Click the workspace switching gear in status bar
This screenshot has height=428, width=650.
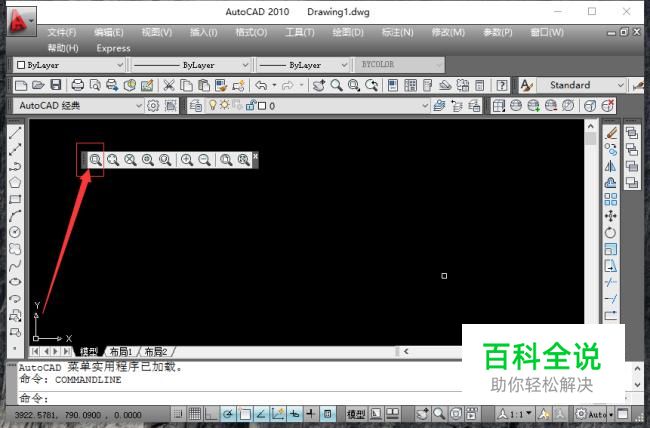tap(581, 414)
